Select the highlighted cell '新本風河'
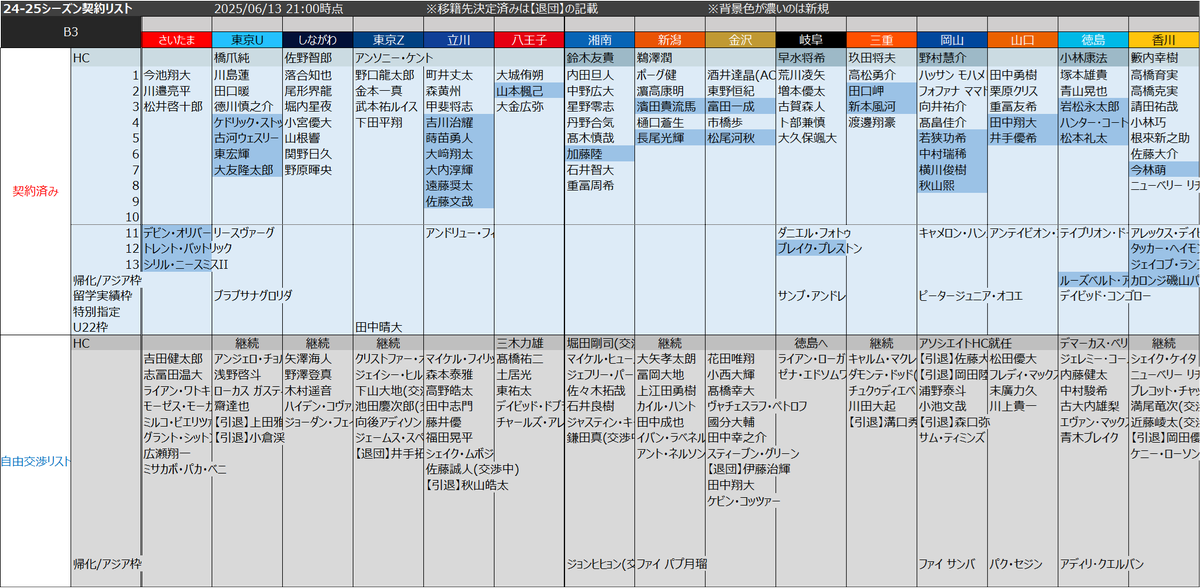The width and height of the screenshot is (1200, 588). click(881, 105)
